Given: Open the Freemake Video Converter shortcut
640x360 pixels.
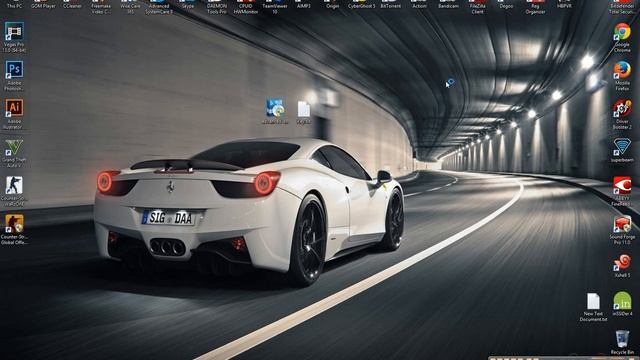Looking at the screenshot, I should tap(101, 7).
